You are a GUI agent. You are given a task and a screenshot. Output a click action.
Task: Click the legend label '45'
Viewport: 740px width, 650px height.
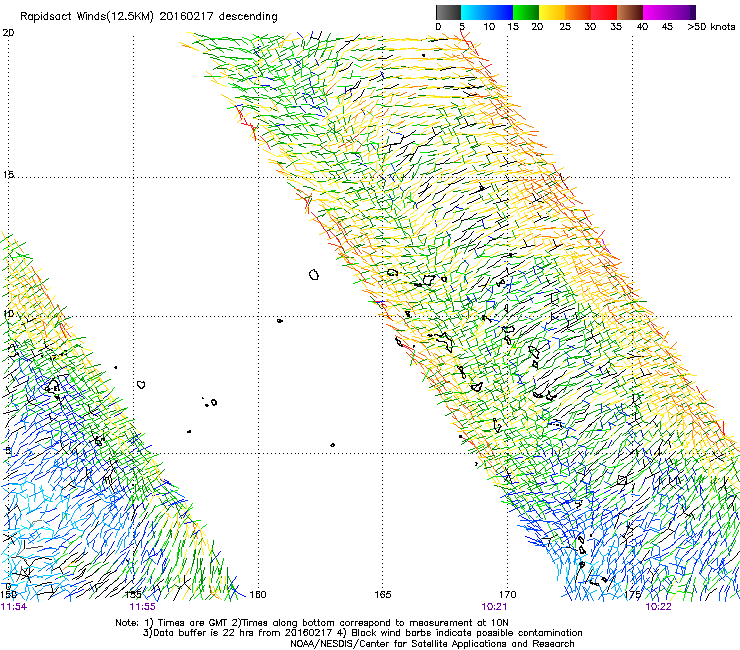[x=667, y=27]
